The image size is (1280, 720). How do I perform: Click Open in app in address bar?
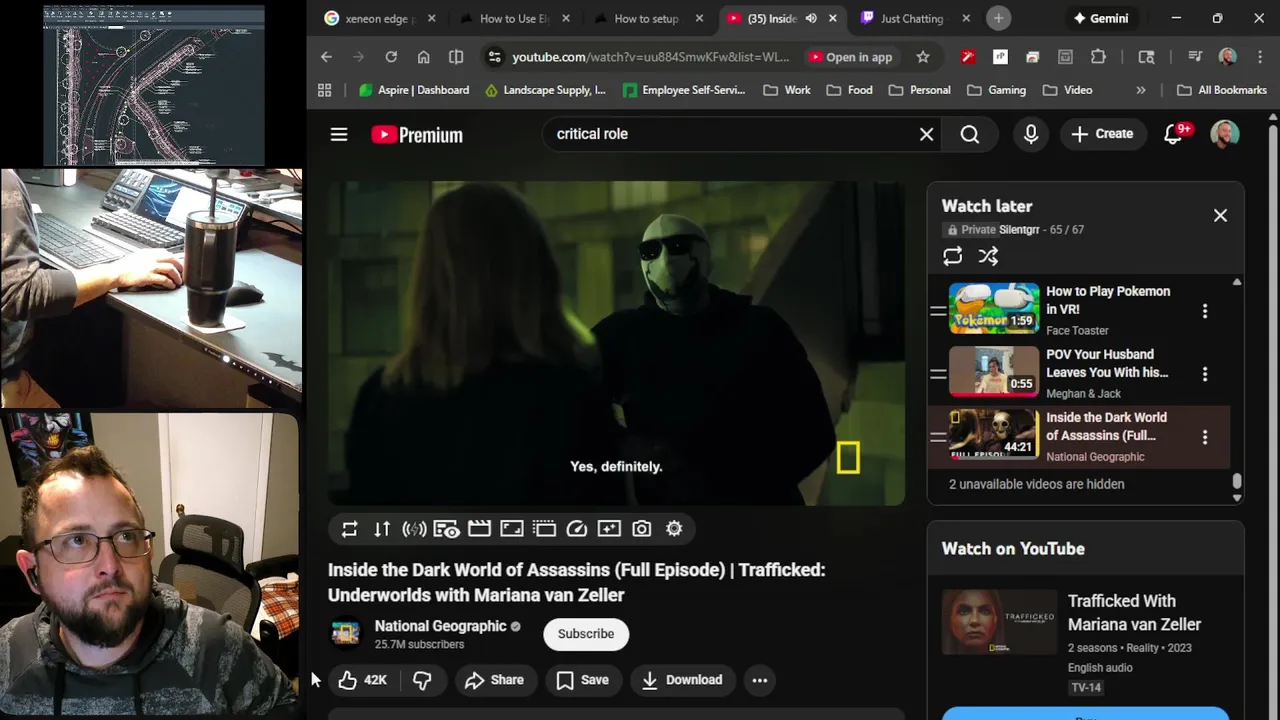tap(851, 57)
